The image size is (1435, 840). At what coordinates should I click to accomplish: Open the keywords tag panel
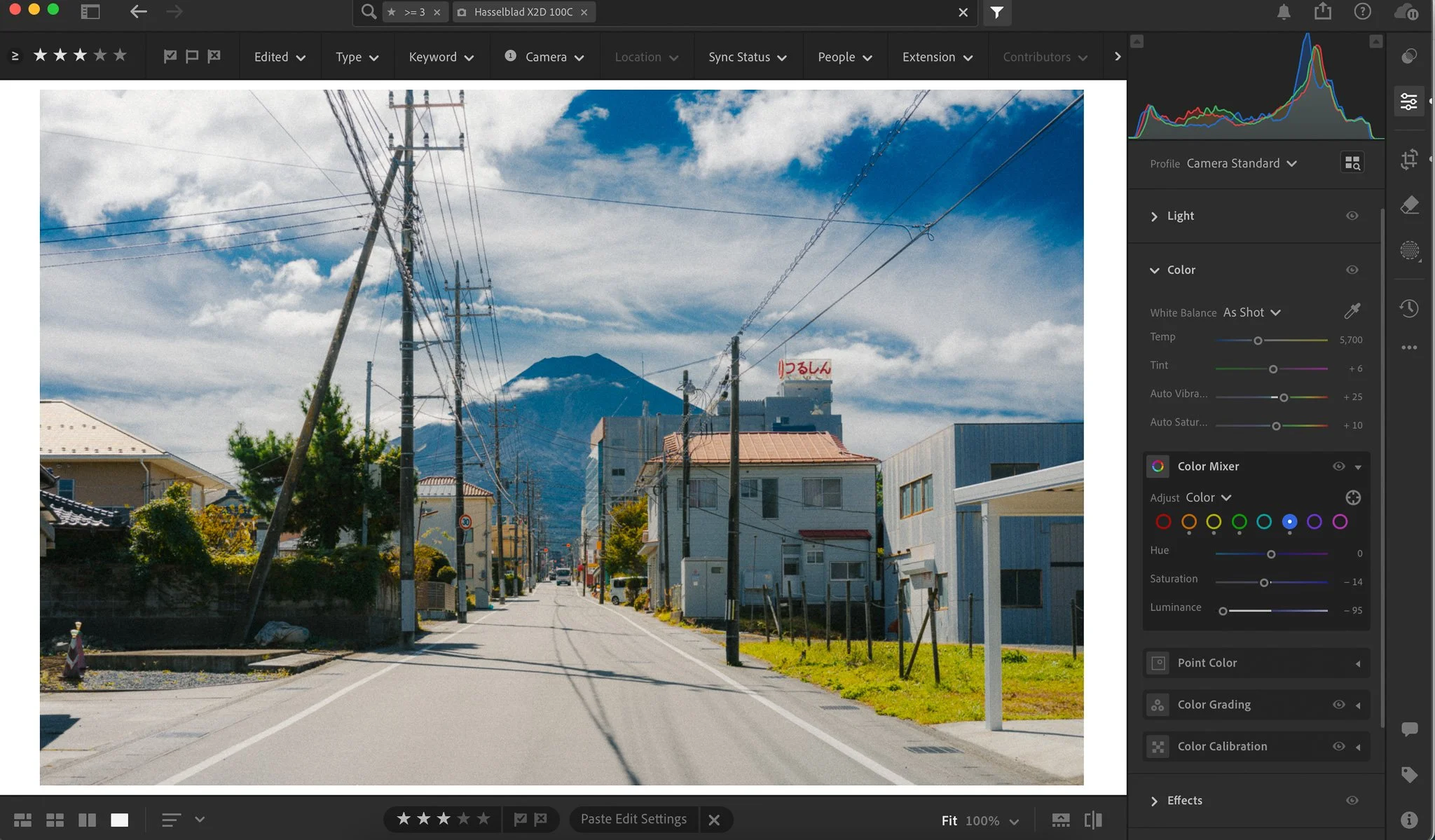point(1409,774)
